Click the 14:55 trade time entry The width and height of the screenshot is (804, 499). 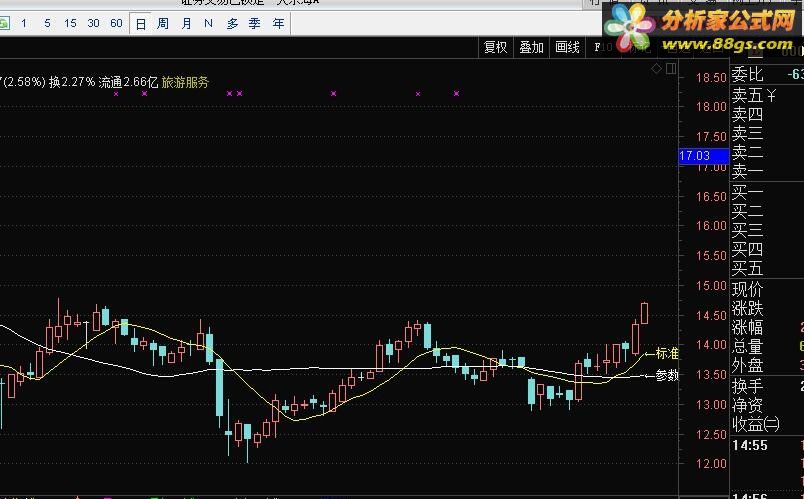750,445
